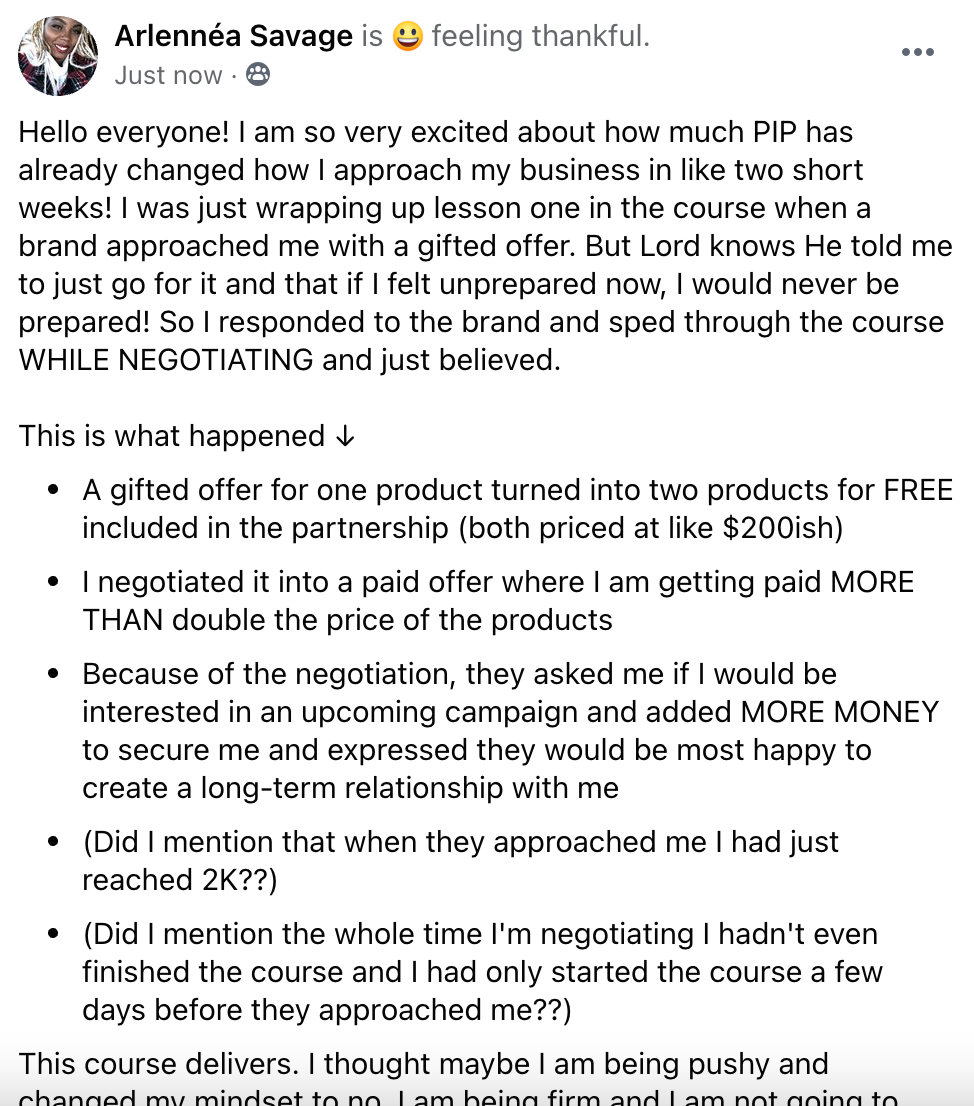974x1106 pixels.
Task: Open the 'Just now' timestamp link
Action: [168, 75]
